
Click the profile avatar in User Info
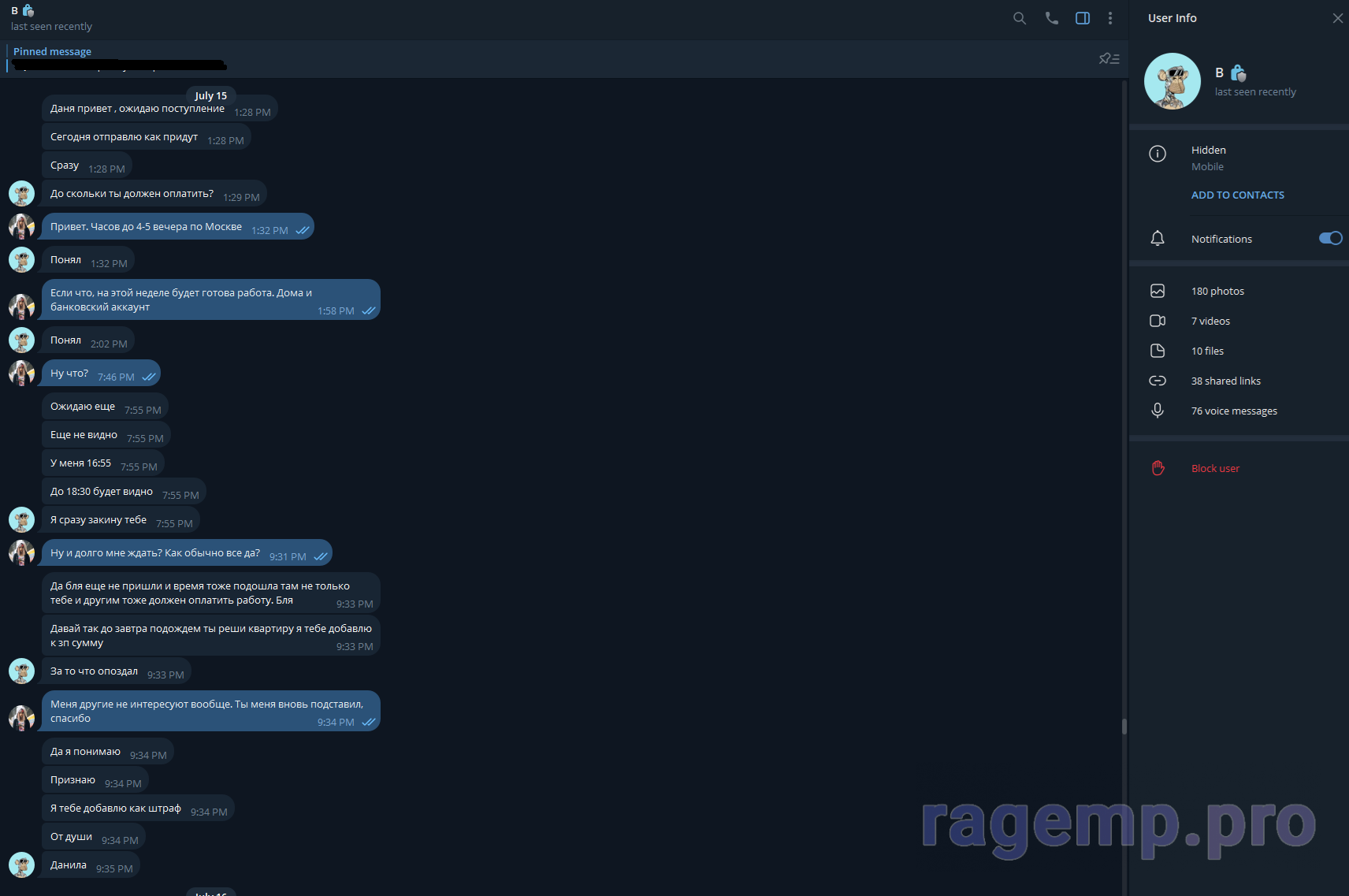(1172, 81)
